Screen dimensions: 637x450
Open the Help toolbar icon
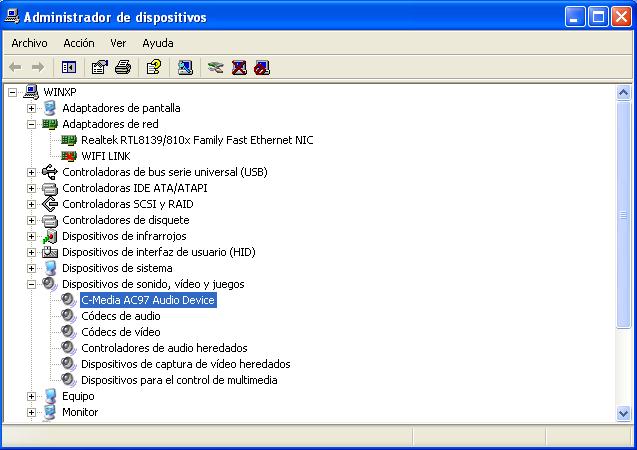point(154,67)
